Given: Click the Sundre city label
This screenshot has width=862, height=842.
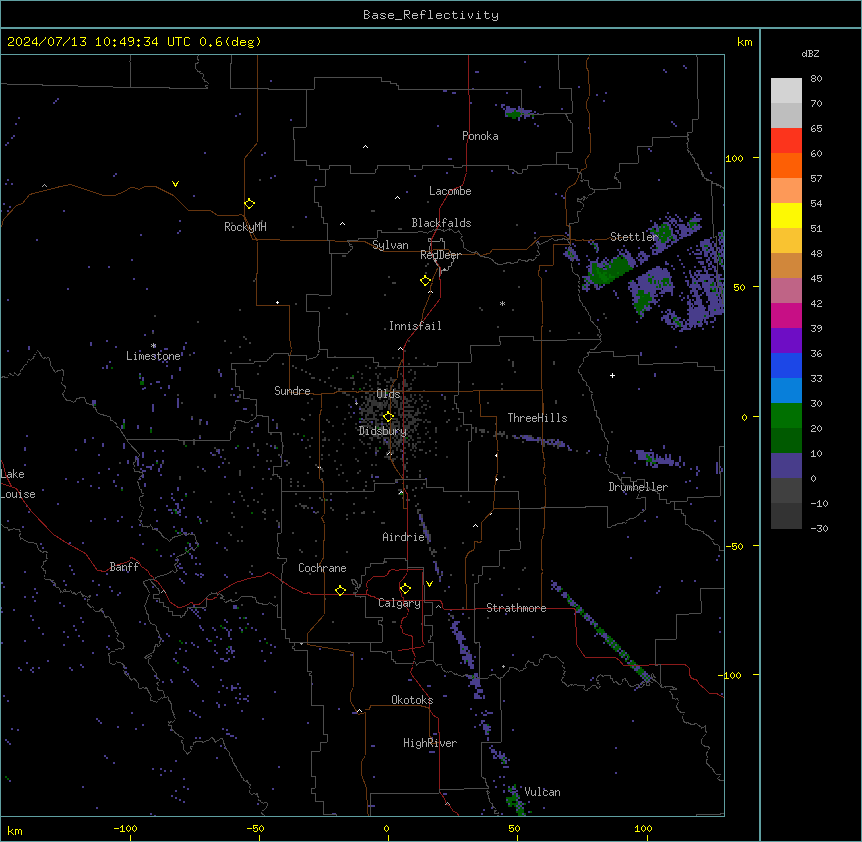Looking at the screenshot, I should coord(292,391).
